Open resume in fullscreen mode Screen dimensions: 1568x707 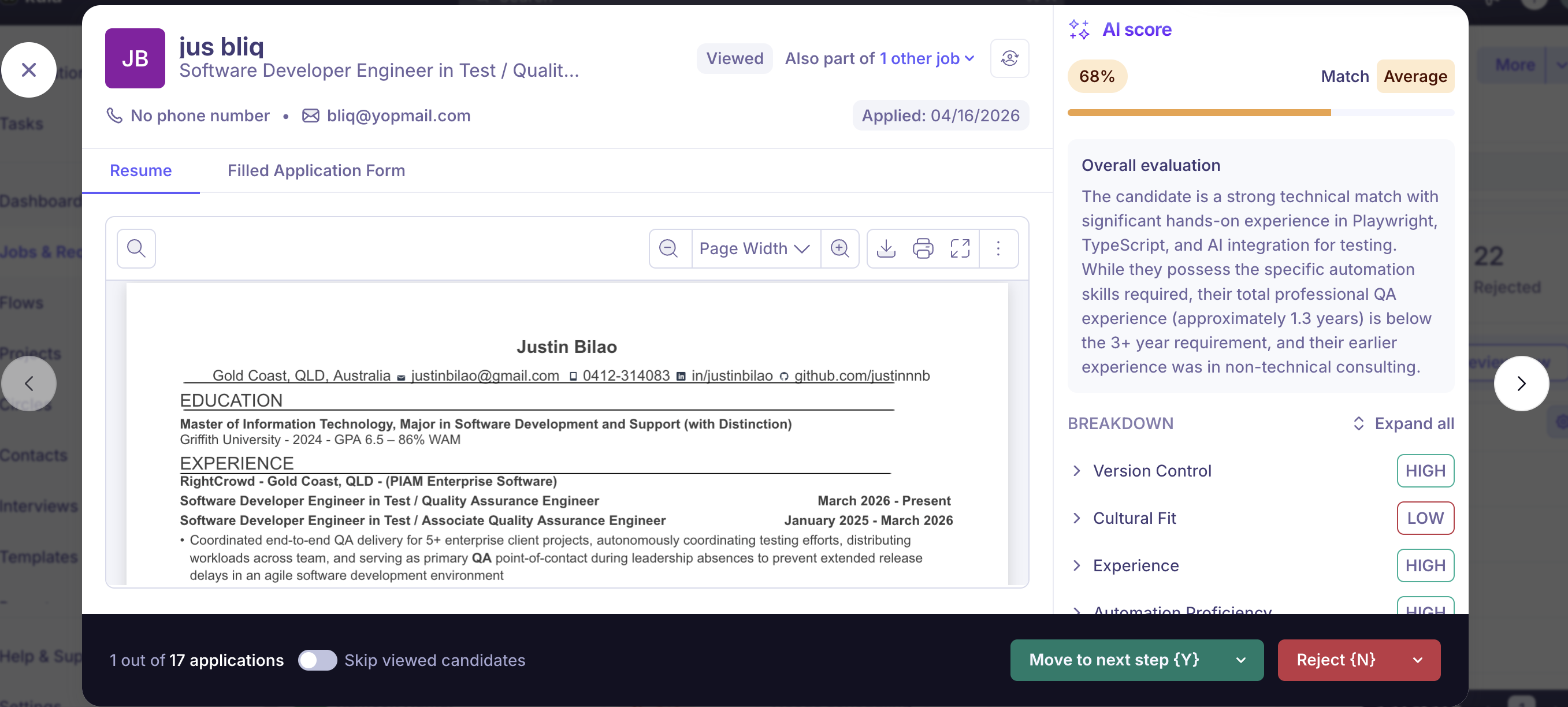coord(960,248)
